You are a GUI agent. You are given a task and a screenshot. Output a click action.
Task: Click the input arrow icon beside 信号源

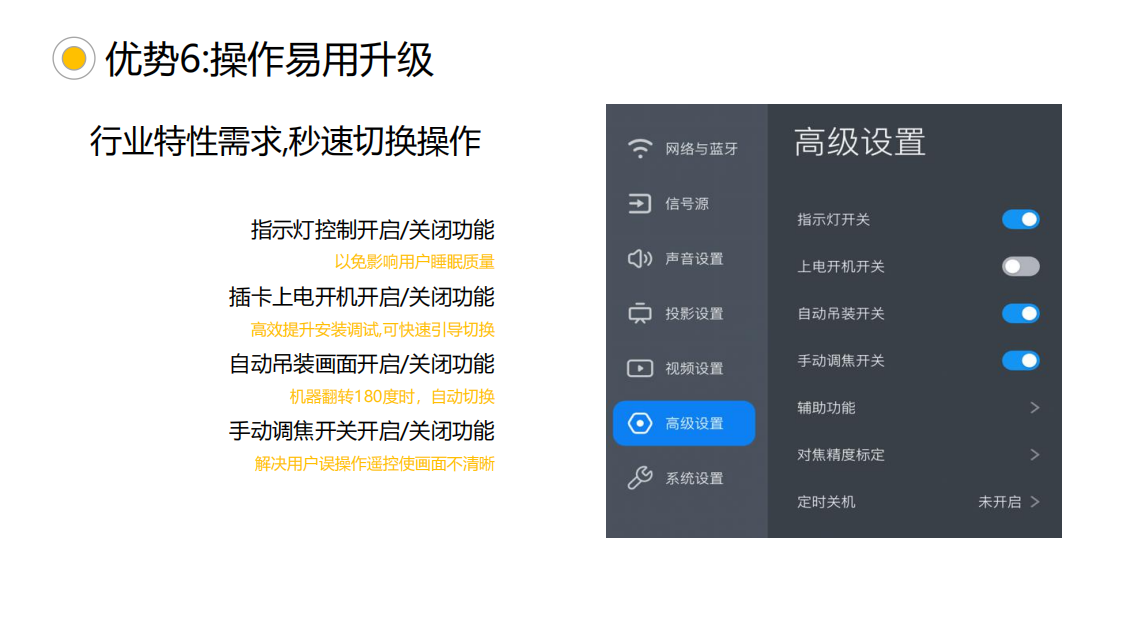click(639, 203)
